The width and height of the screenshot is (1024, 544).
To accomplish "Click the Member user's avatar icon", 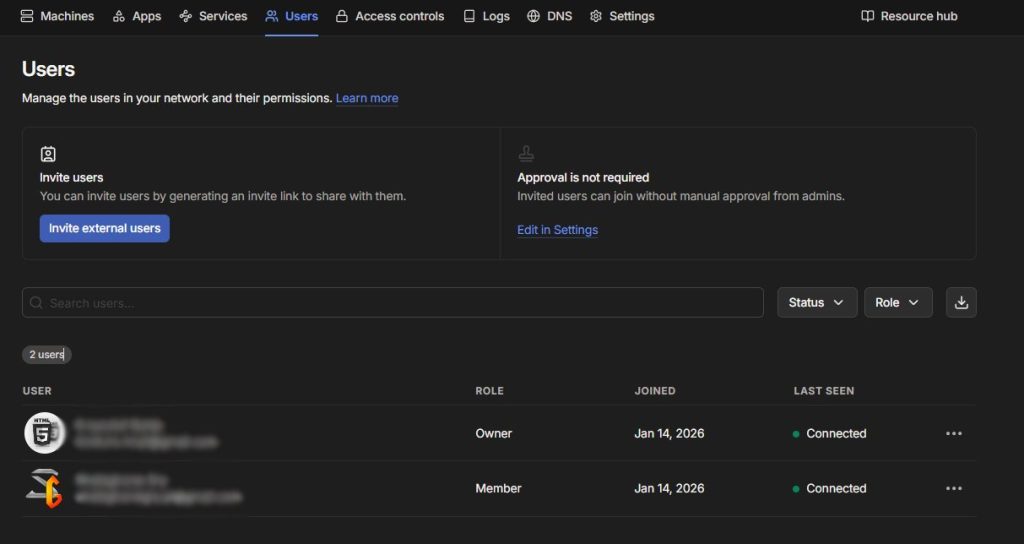I will coord(44,489).
